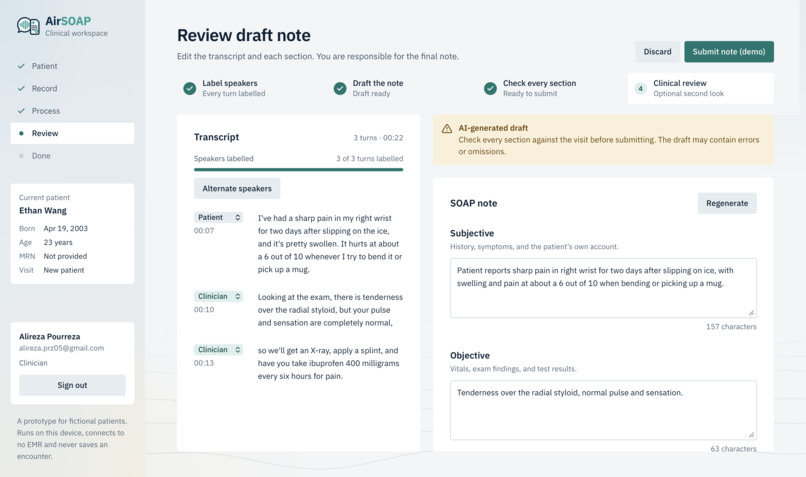The image size is (806, 477).
Task: Click the resize handle of Objective text box
Action: [751, 434]
